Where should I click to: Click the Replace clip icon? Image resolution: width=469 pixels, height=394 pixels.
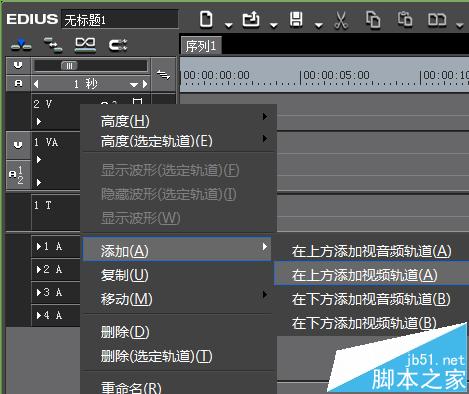coord(437,20)
